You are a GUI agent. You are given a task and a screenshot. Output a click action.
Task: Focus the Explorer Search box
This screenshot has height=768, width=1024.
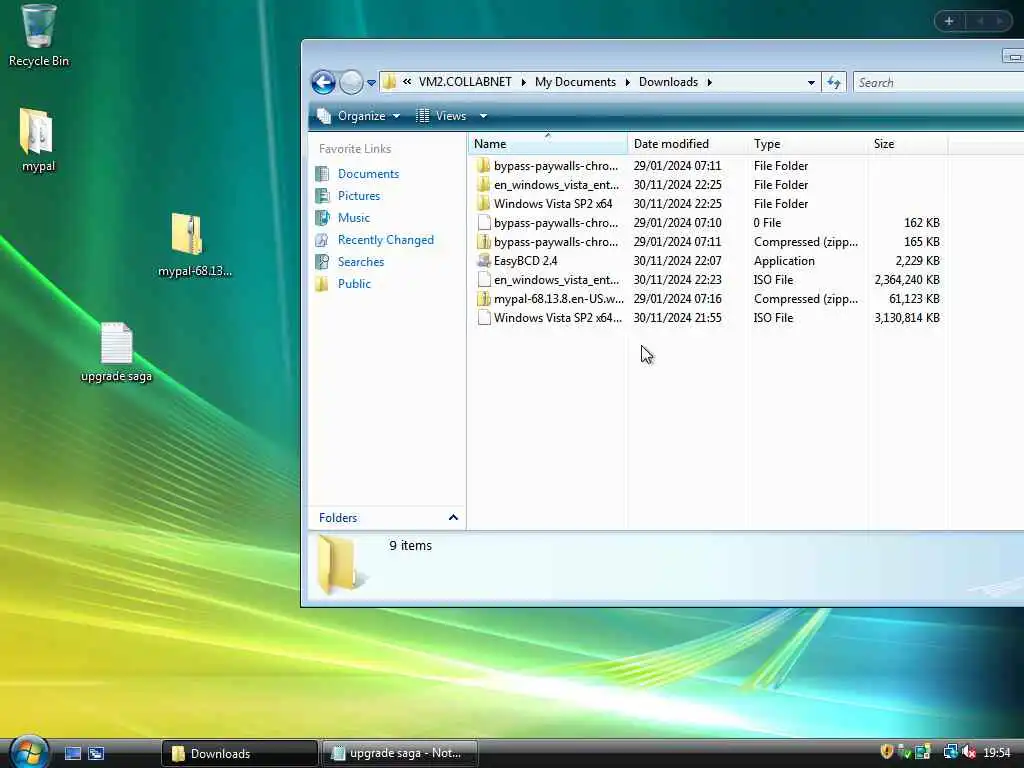pos(938,83)
